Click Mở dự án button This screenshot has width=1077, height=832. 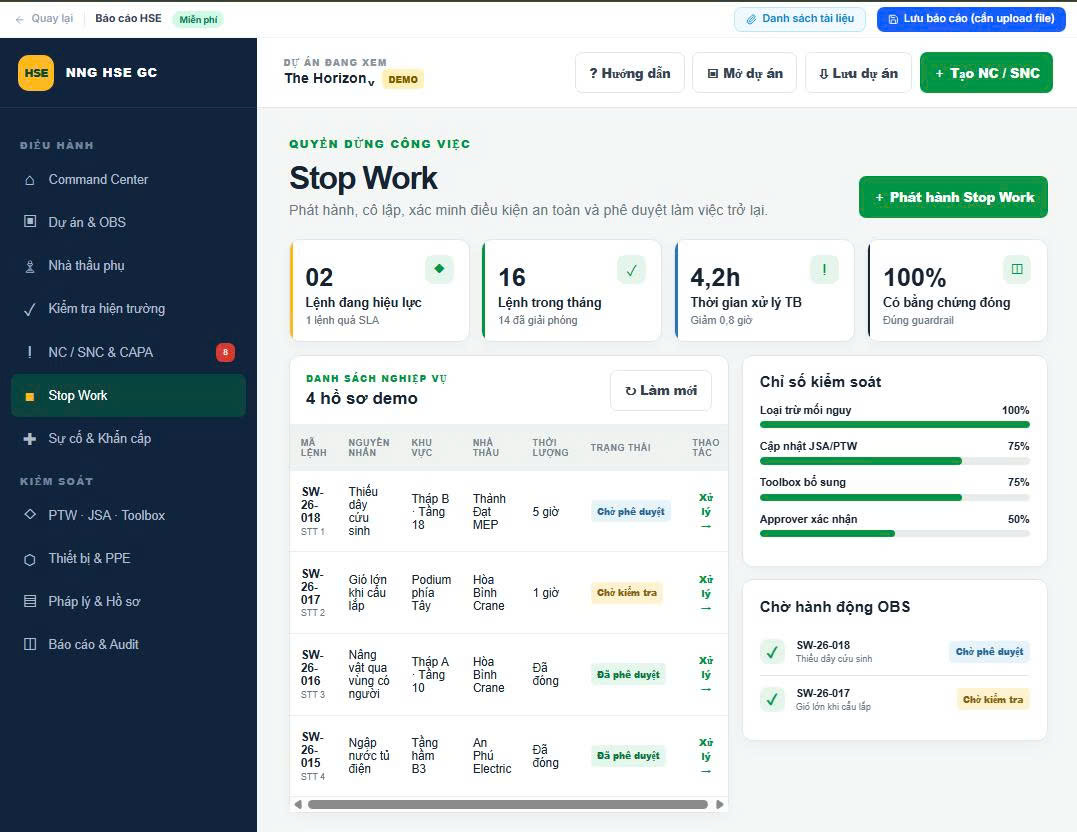(x=745, y=73)
